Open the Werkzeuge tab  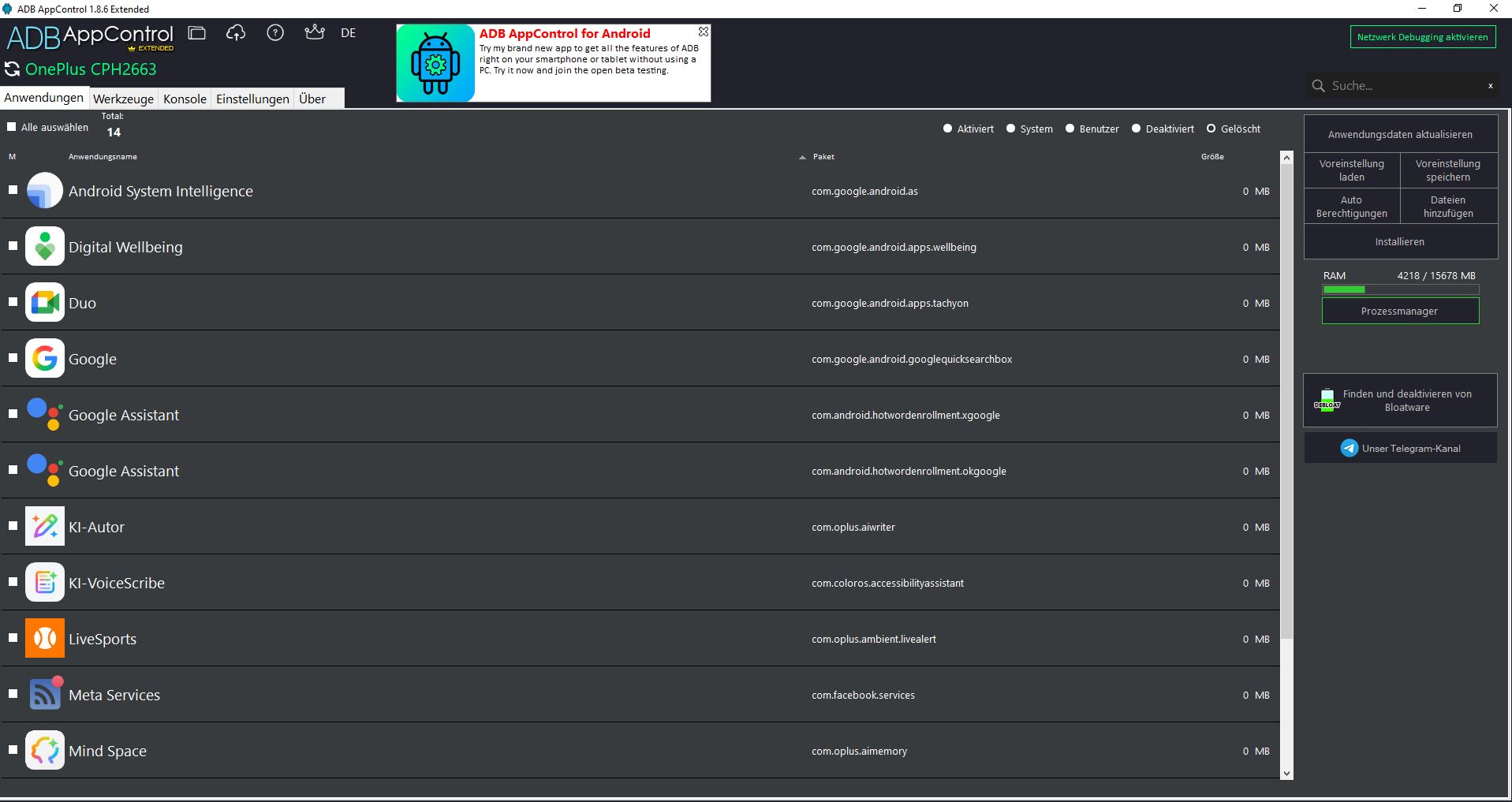tap(123, 99)
